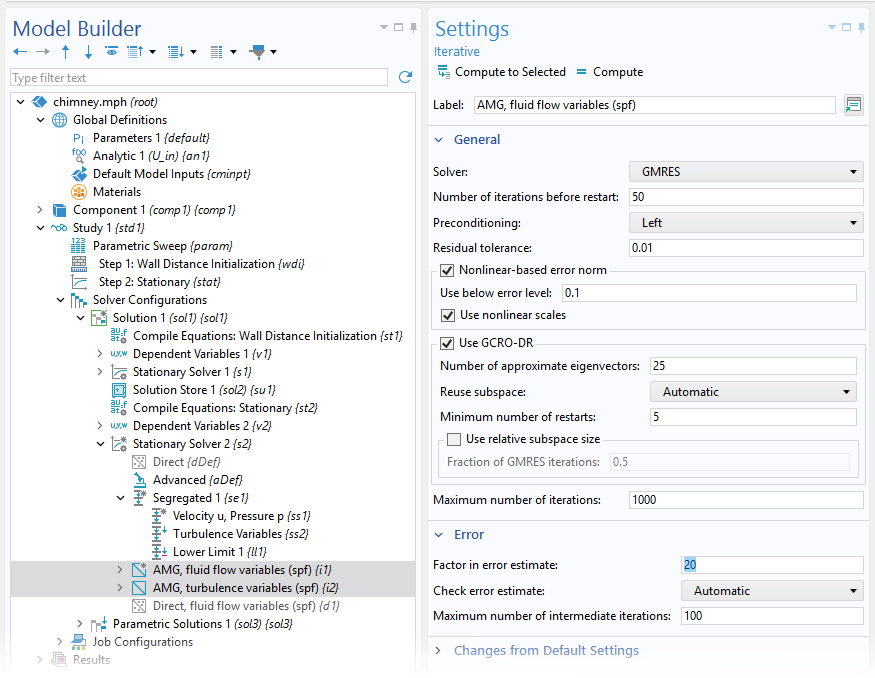The width and height of the screenshot is (875, 678).
Task: Click Compute to Selected button
Action: pyautogui.click(x=501, y=72)
